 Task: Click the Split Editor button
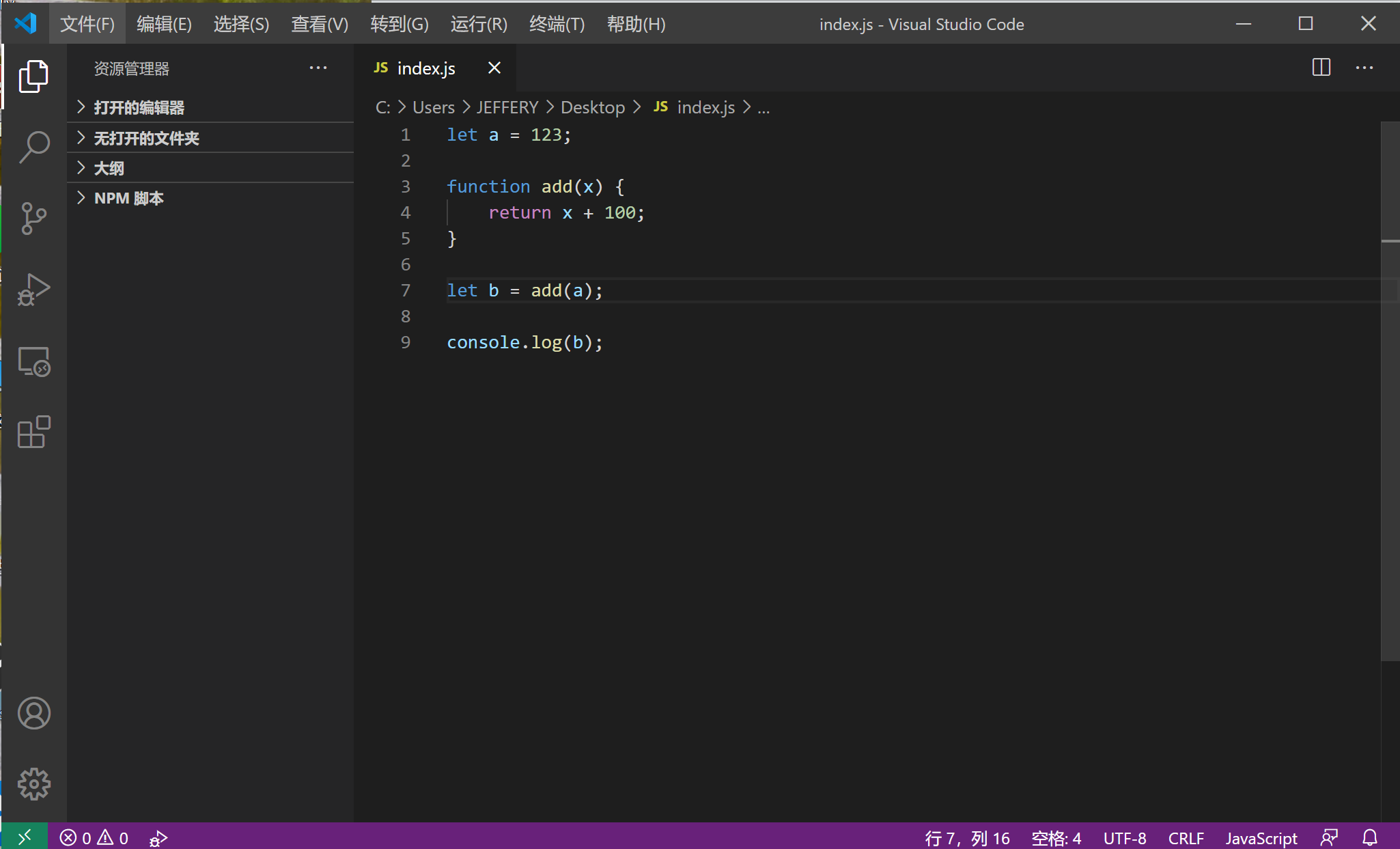pos(1321,67)
